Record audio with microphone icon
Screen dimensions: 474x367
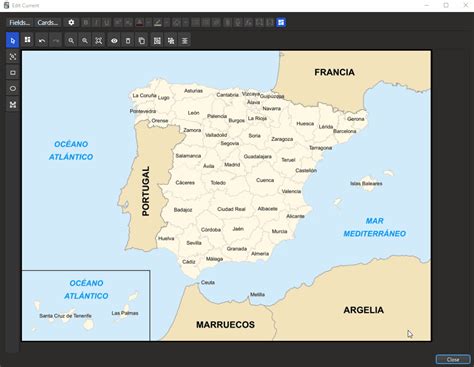tap(238, 23)
